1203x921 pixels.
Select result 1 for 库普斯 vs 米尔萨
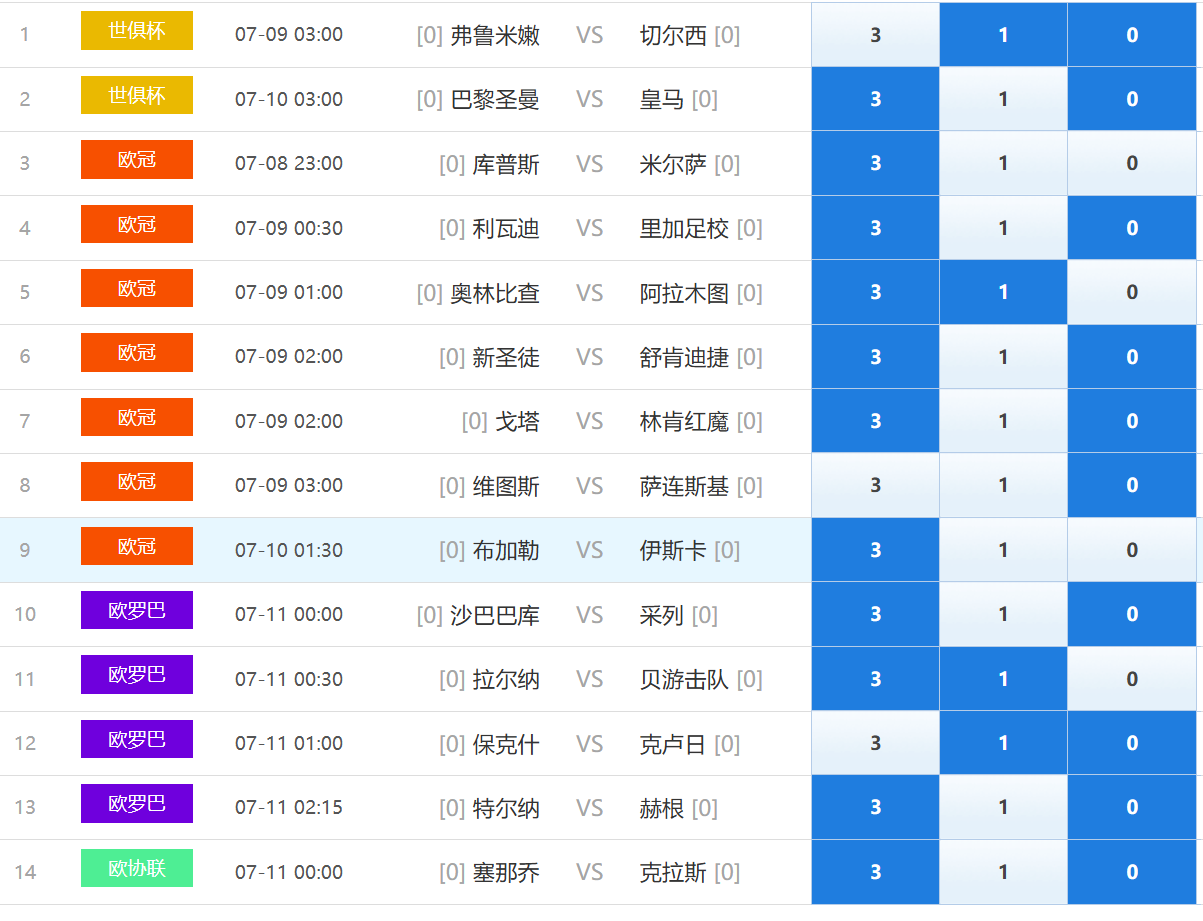1003,164
